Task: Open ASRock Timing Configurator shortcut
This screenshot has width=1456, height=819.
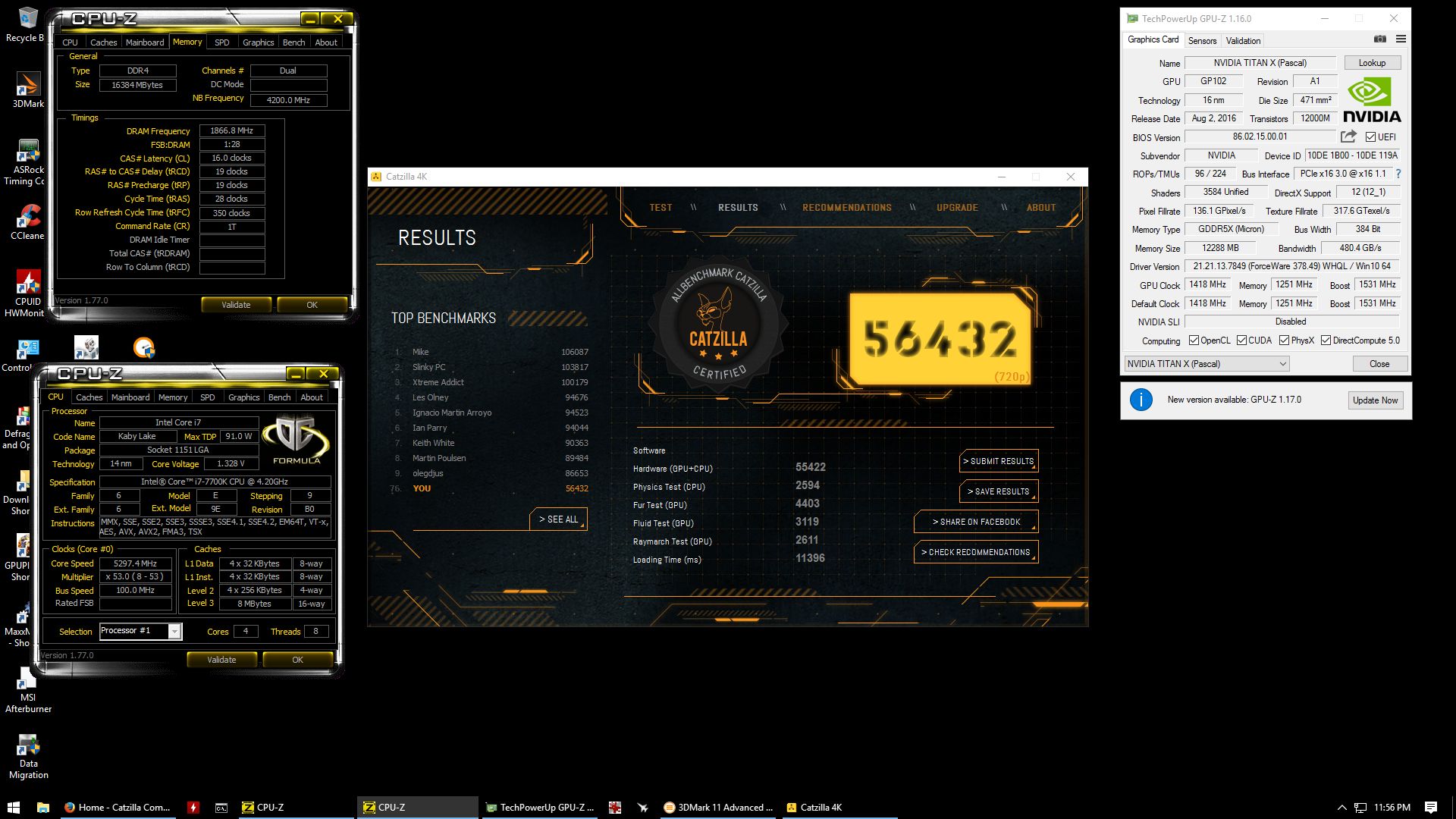Action: pos(28,162)
